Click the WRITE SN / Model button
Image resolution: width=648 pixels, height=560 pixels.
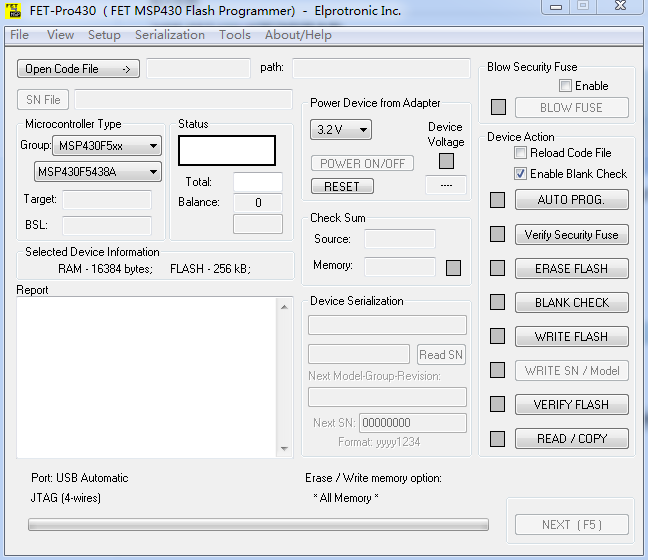click(x=572, y=370)
